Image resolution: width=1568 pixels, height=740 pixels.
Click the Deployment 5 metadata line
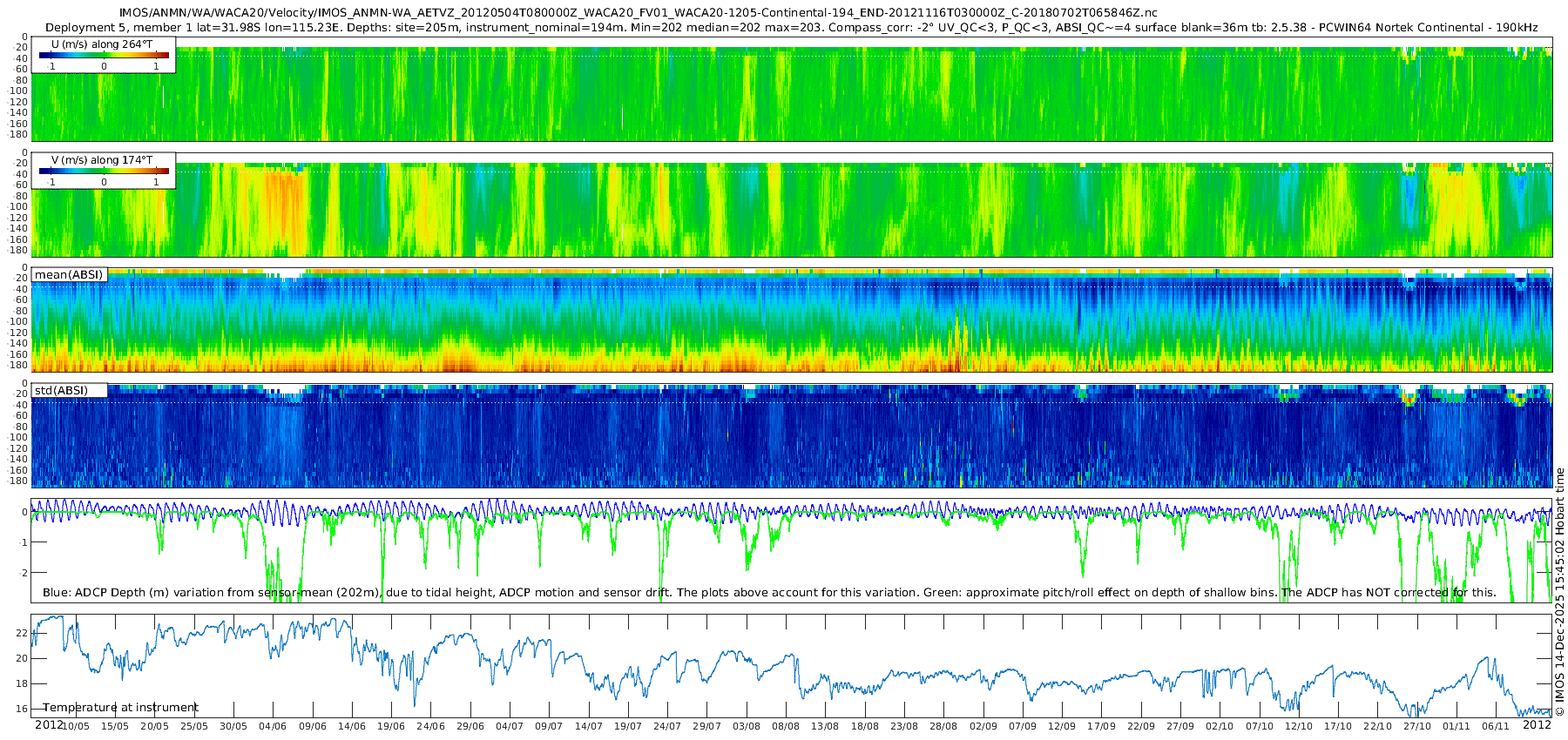(x=791, y=28)
